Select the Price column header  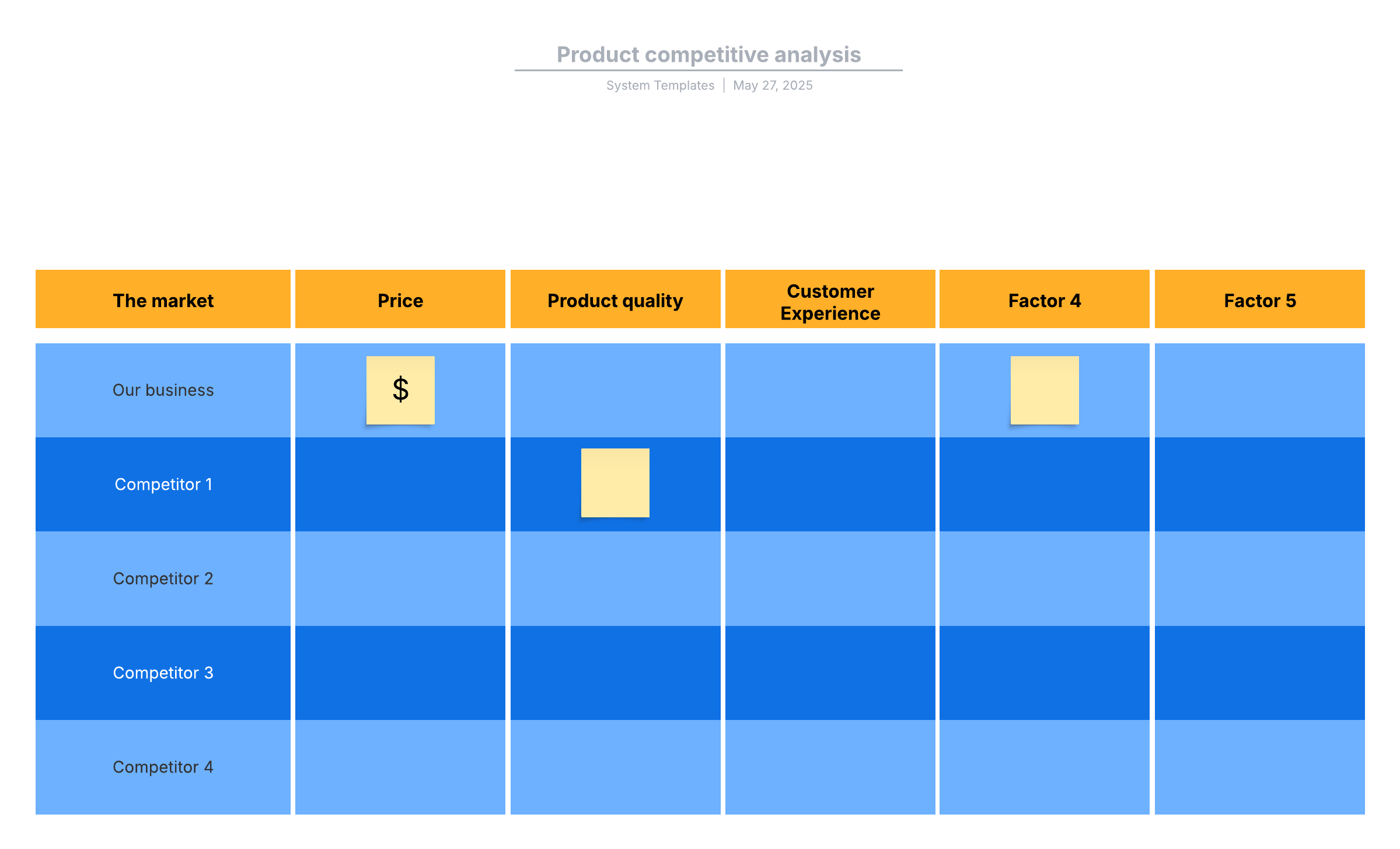click(x=400, y=300)
